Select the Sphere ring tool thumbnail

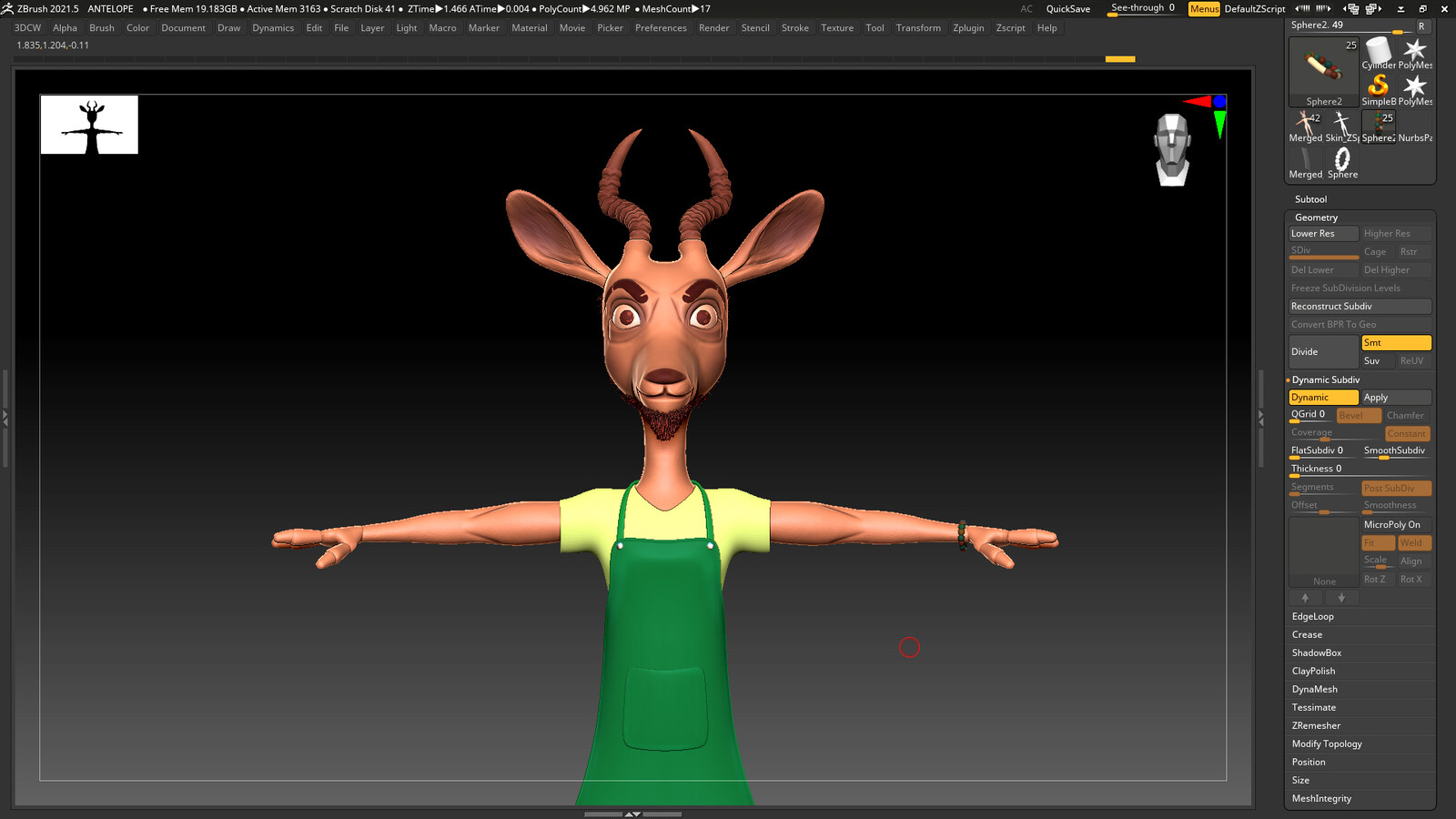[1342, 163]
